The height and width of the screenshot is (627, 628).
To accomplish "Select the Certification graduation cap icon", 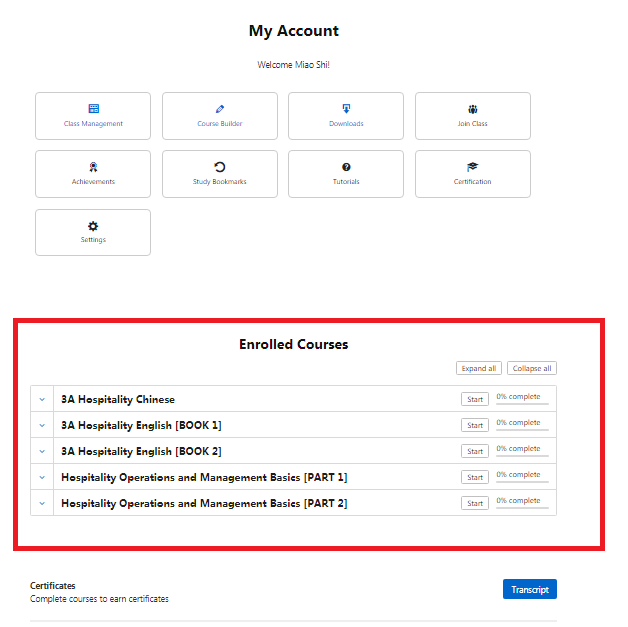I will tap(472, 167).
